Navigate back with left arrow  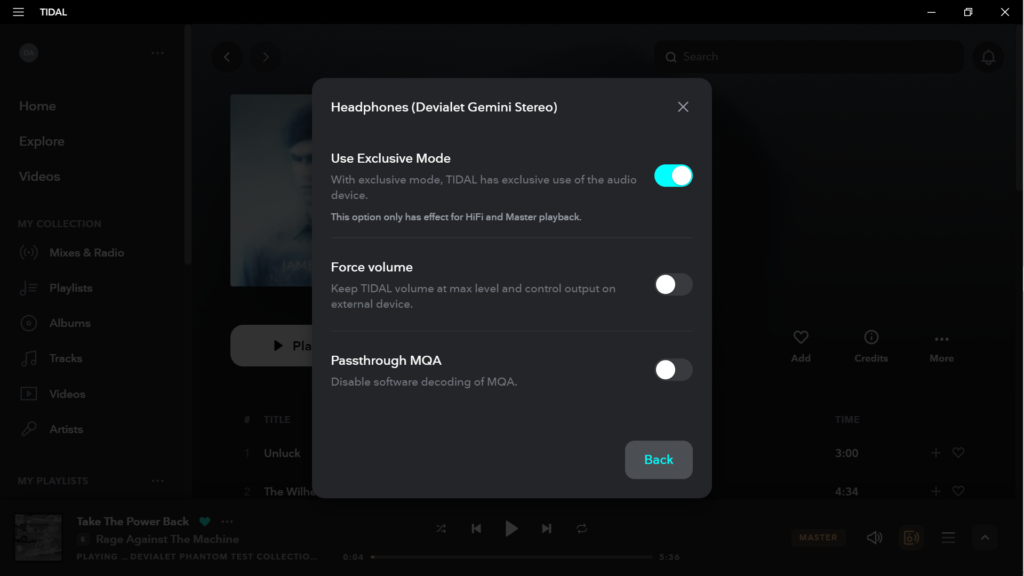[227, 57]
